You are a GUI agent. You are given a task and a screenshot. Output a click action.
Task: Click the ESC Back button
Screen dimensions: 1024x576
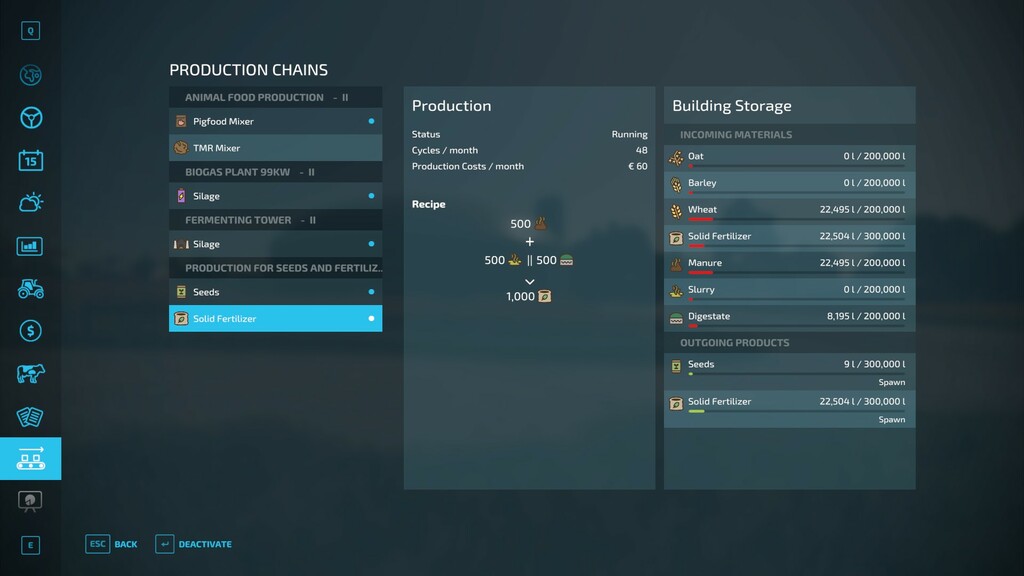coord(112,544)
